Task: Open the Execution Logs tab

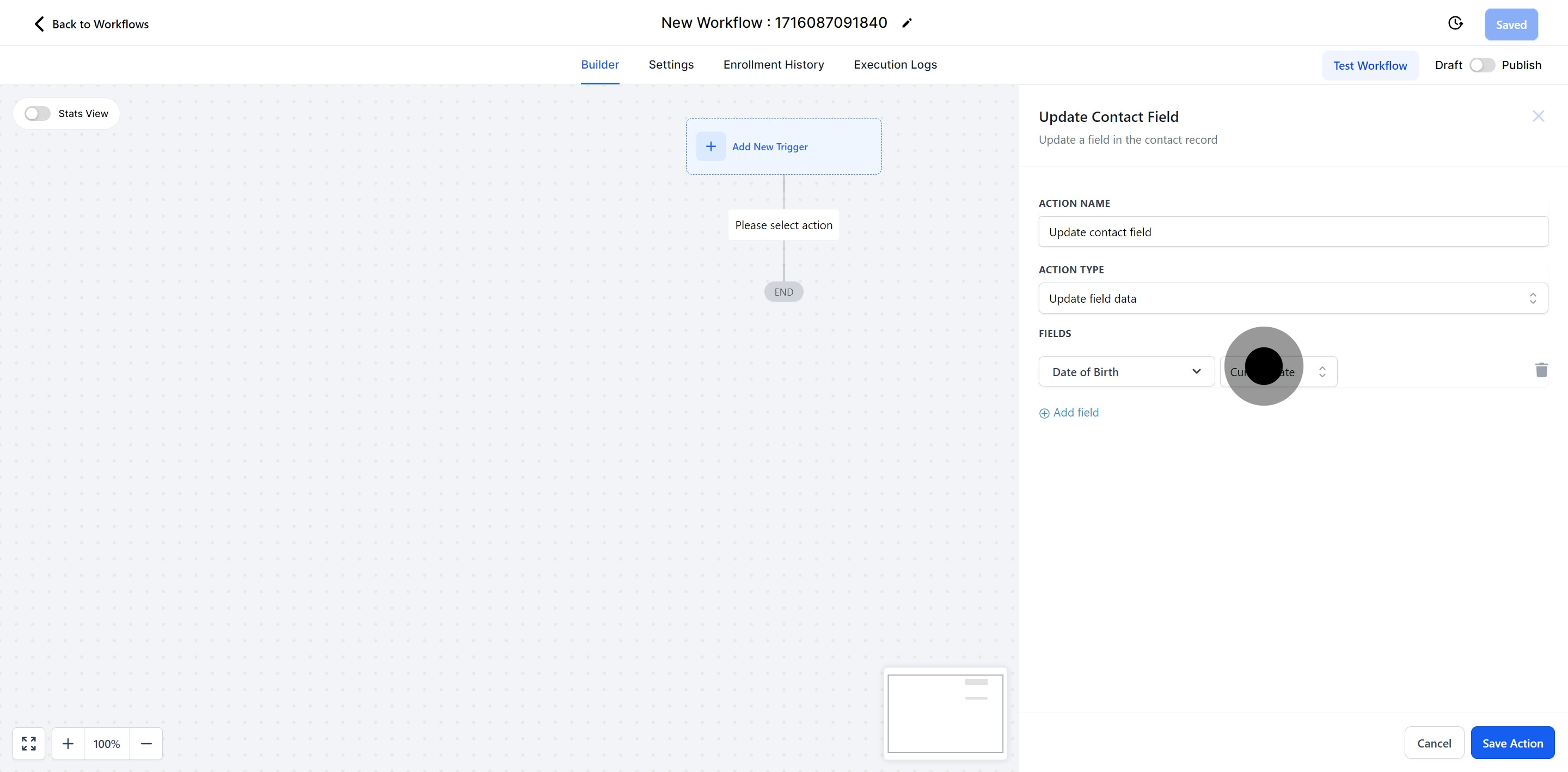Action: pyautogui.click(x=895, y=65)
